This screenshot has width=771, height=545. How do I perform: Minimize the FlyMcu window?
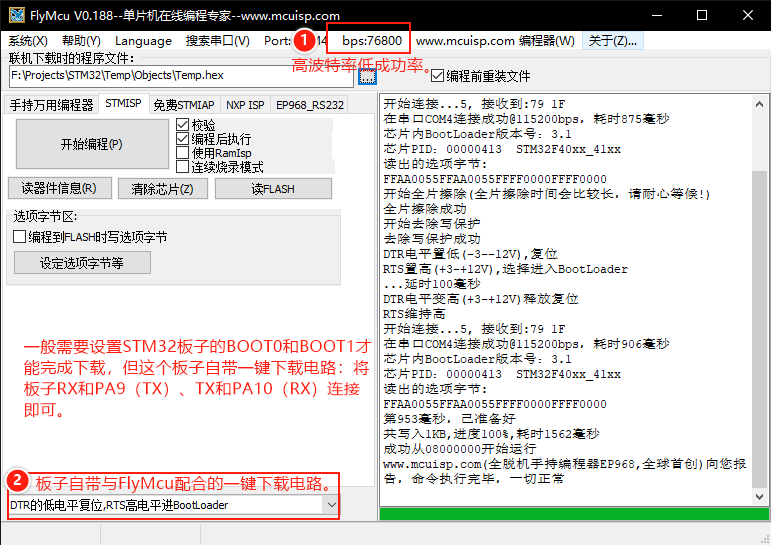[x=656, y=15]
